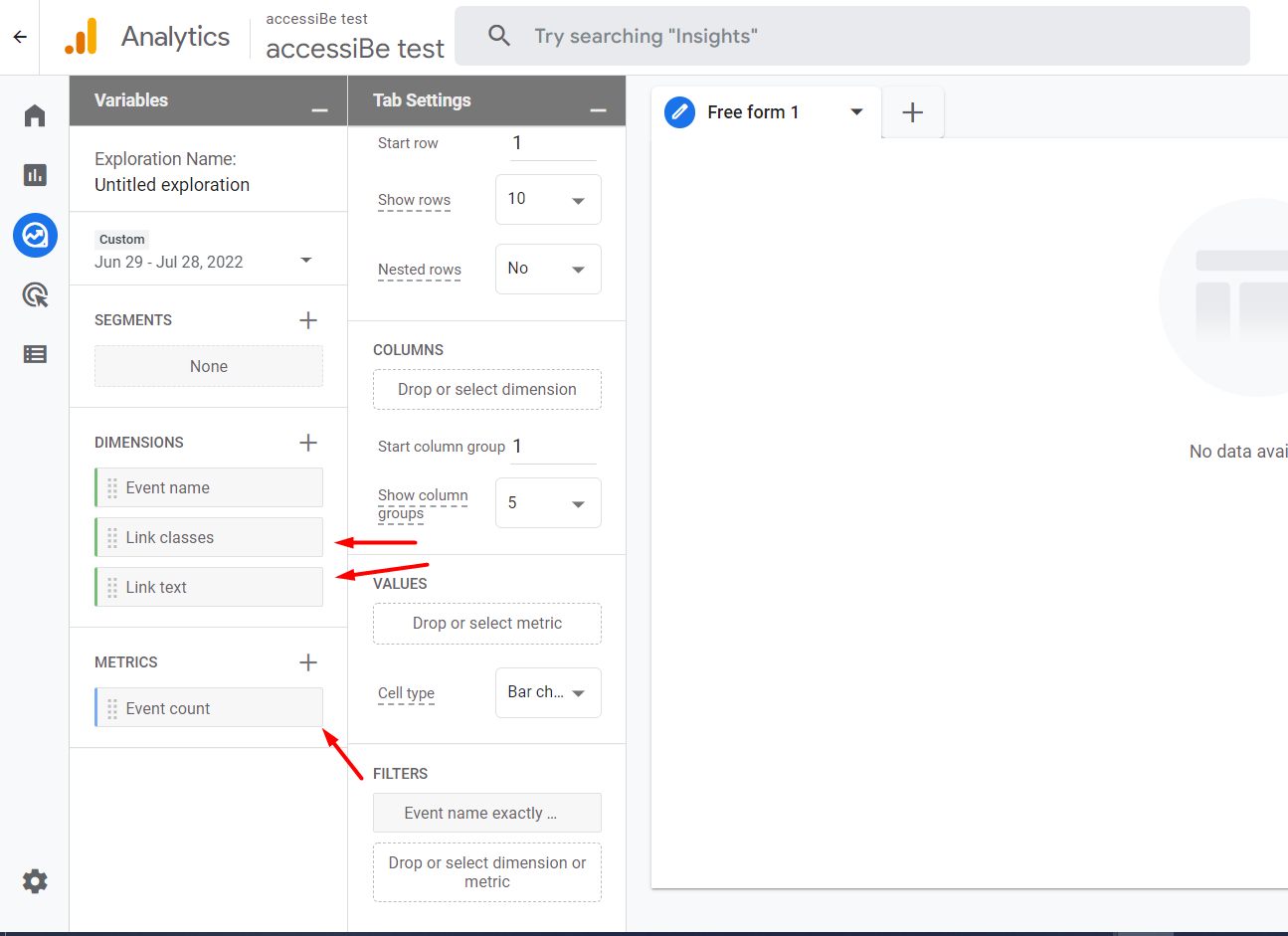The width and height of the screenshot is (1288, 936).
Task: Click the back arrow next to Analytics
Action: [x=20, y=37]
